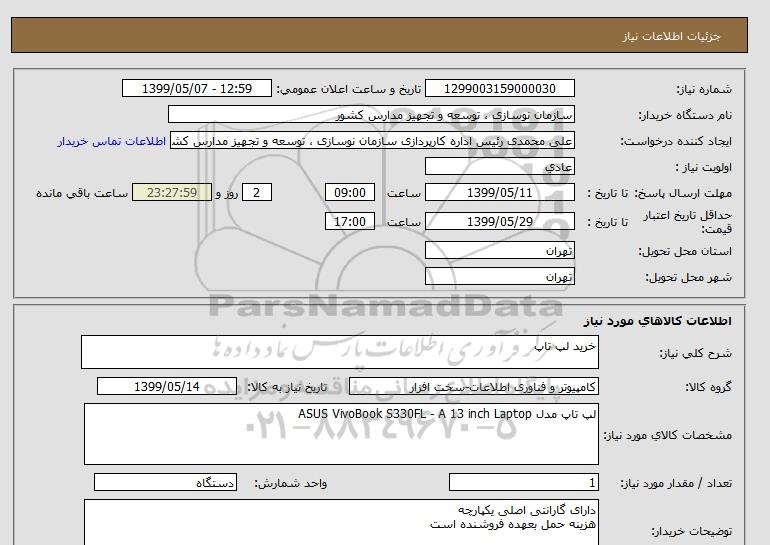Select the نام دستگاه خریدار label

tap(685, 115)
